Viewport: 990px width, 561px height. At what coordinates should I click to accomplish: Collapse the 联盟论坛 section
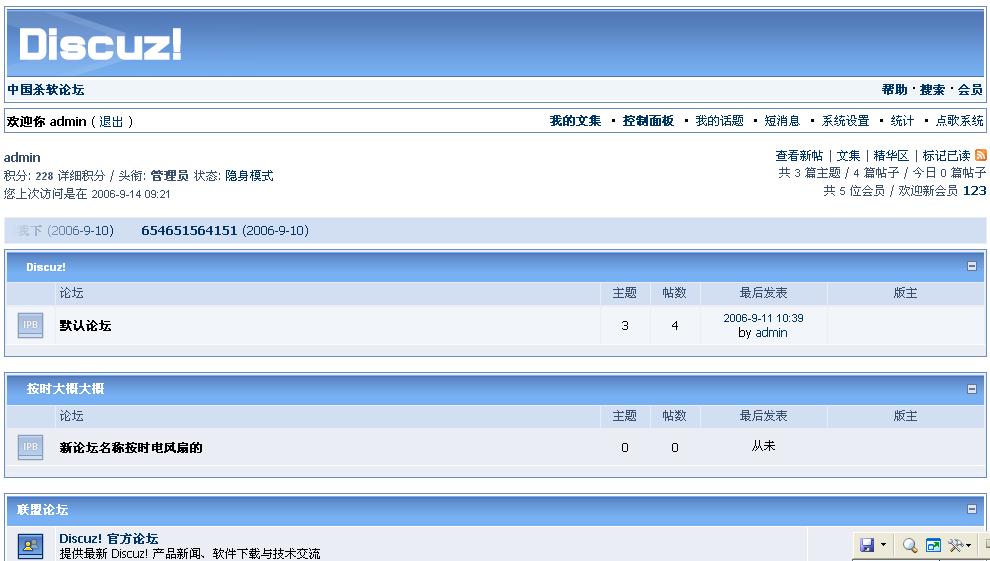[x=972, y=509]
